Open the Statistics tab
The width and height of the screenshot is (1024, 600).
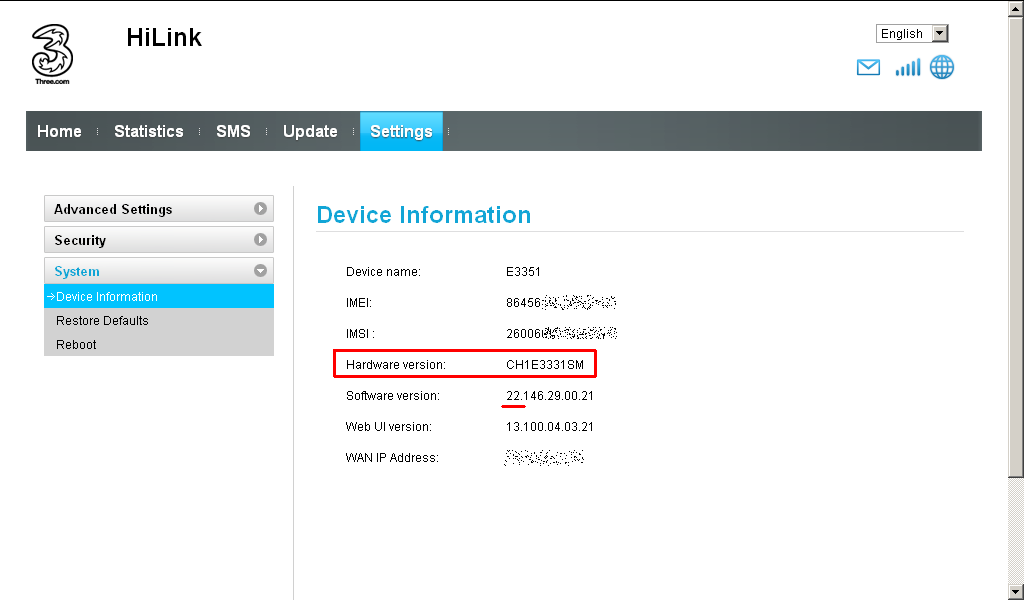coord(148,131)
